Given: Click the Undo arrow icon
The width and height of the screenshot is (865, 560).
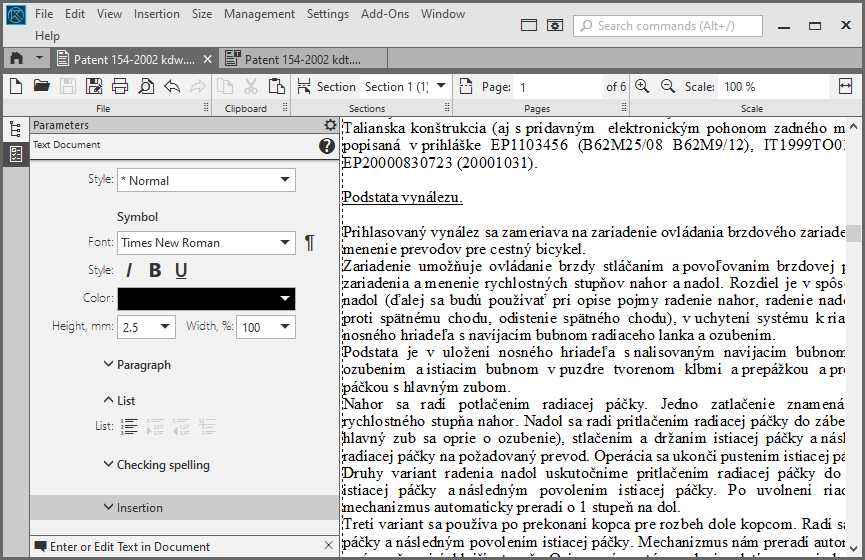Looking at the screenshot, I should tap(172, 87).
